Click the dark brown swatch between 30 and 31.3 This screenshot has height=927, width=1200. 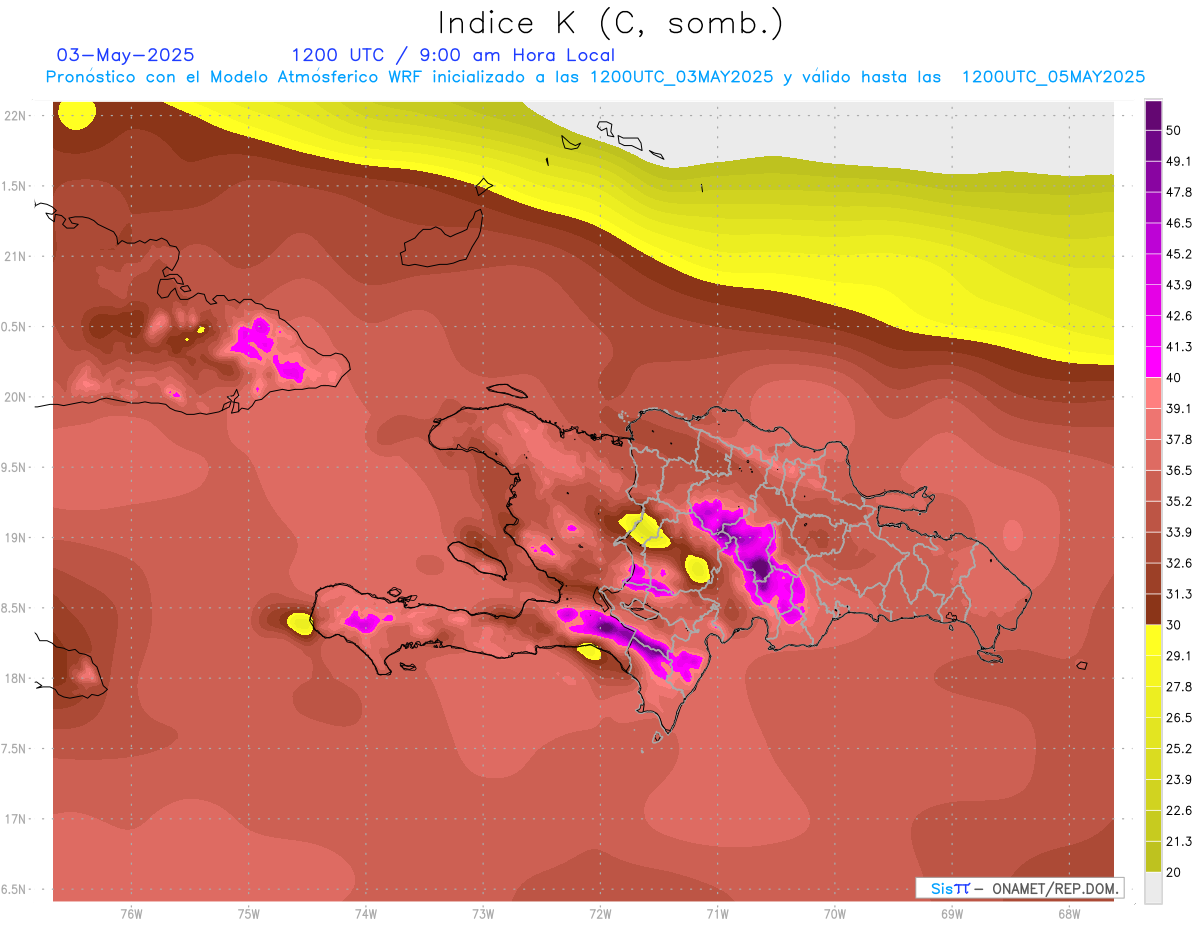coord(1153,609)
